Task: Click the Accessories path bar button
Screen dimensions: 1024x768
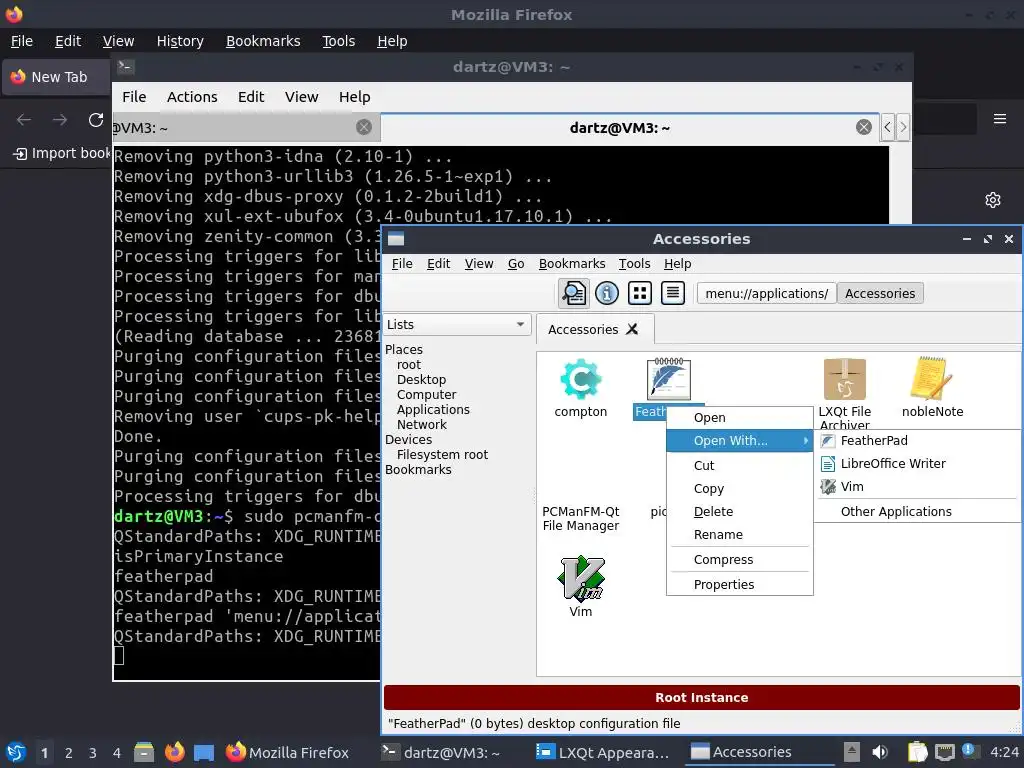Action: coord(880,293)
